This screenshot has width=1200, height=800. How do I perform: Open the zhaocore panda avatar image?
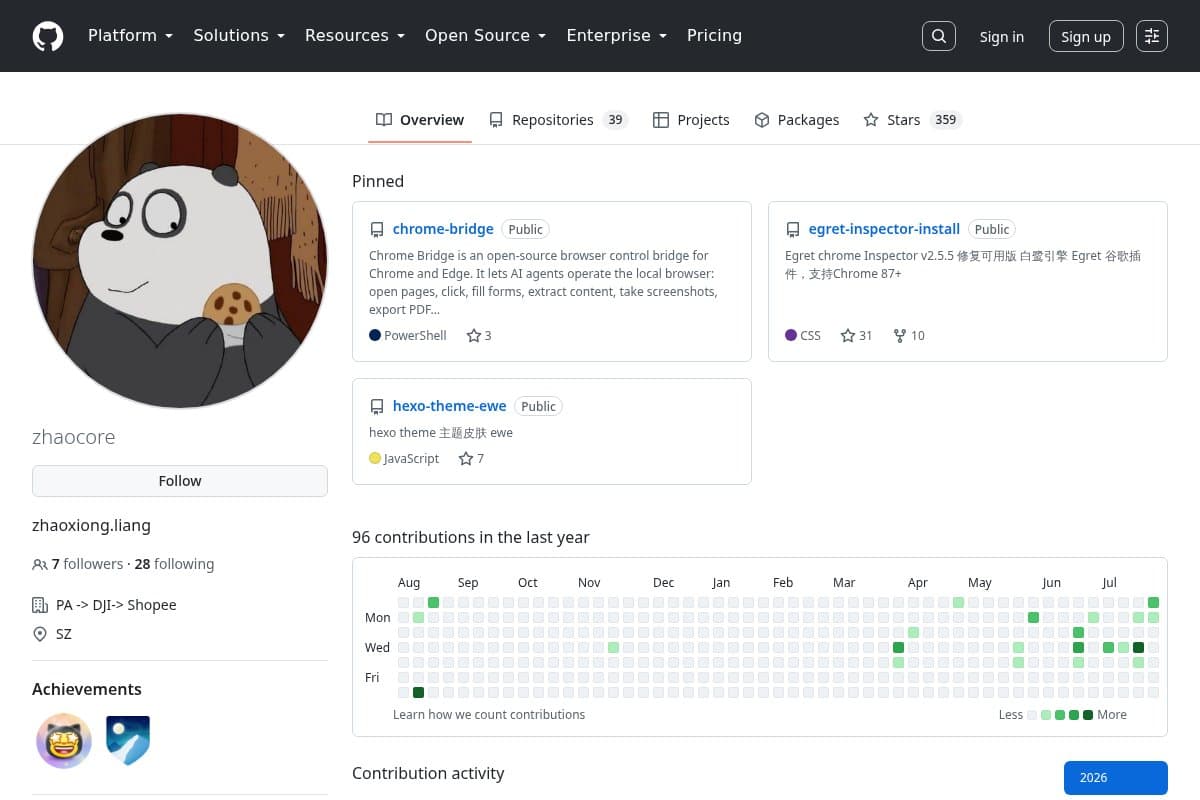[180, 260]
